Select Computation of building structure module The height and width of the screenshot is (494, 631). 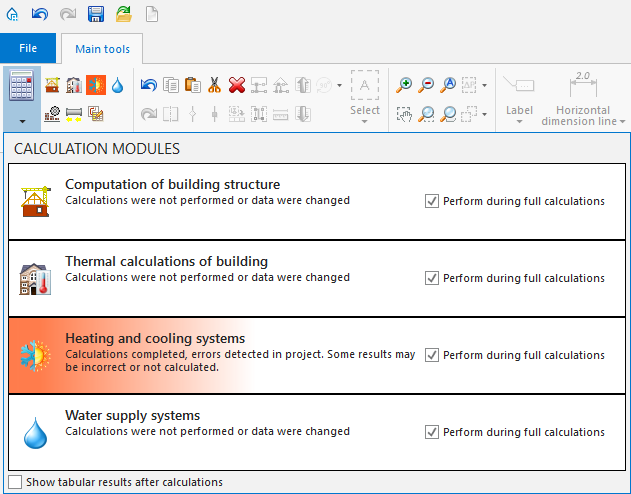tap(172, 185)
